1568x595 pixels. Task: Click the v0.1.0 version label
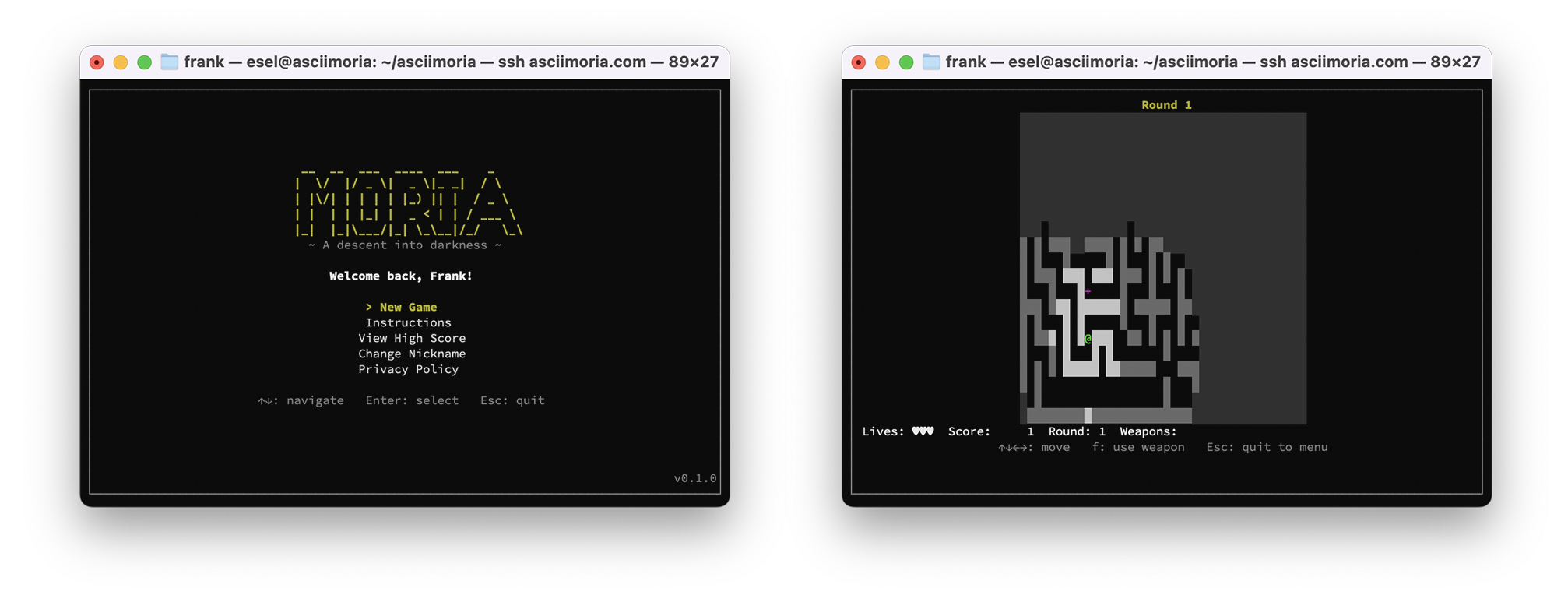(x=694, y=478)
